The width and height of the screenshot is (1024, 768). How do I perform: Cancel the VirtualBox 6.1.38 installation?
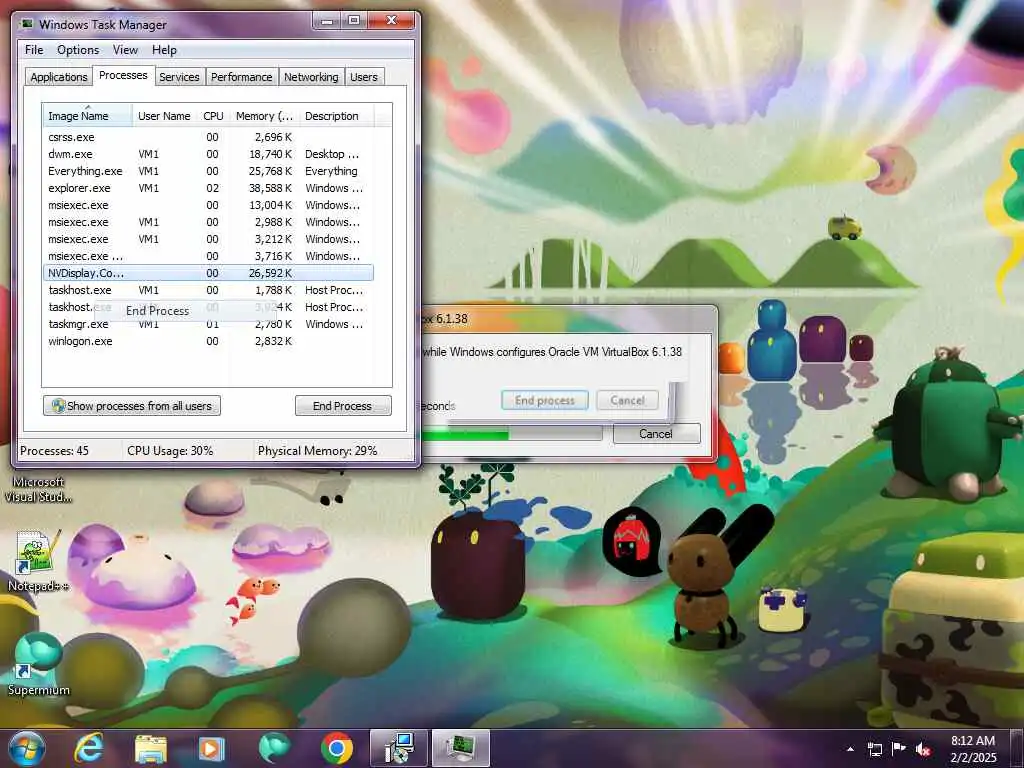[x=656, y=434]
